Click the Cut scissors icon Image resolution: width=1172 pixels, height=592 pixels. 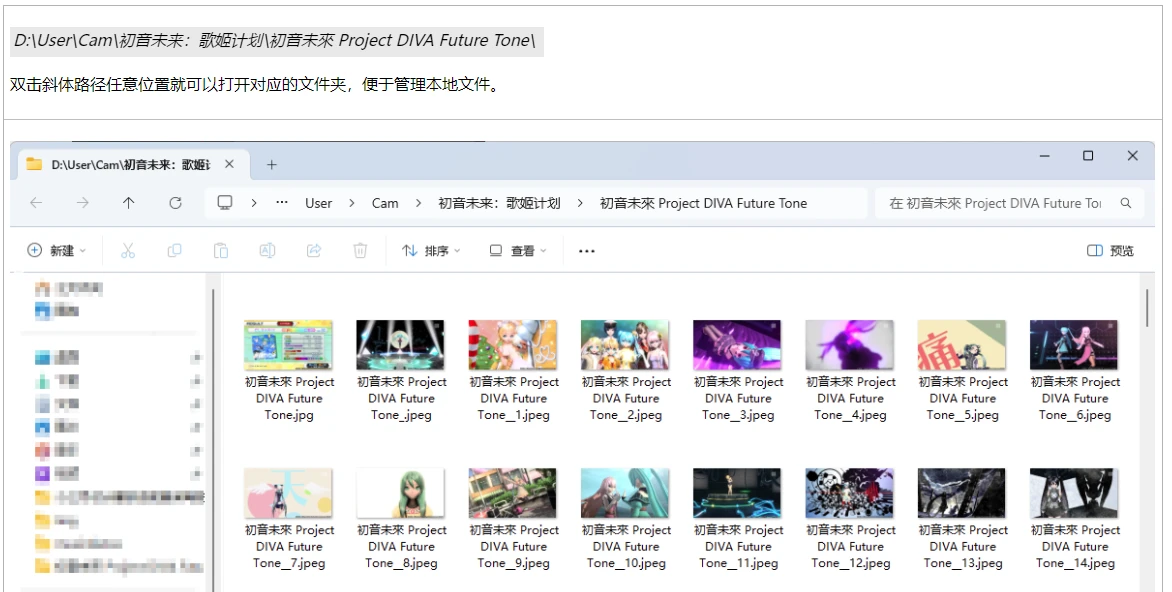(x=128, y=250)
